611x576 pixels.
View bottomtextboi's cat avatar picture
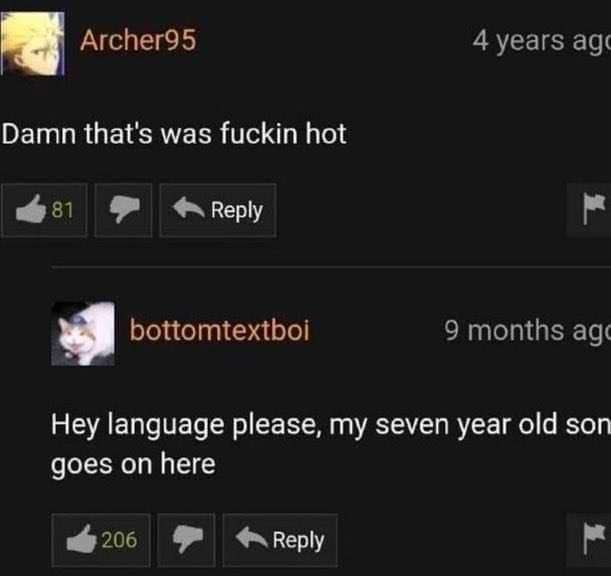pos(83,334)
